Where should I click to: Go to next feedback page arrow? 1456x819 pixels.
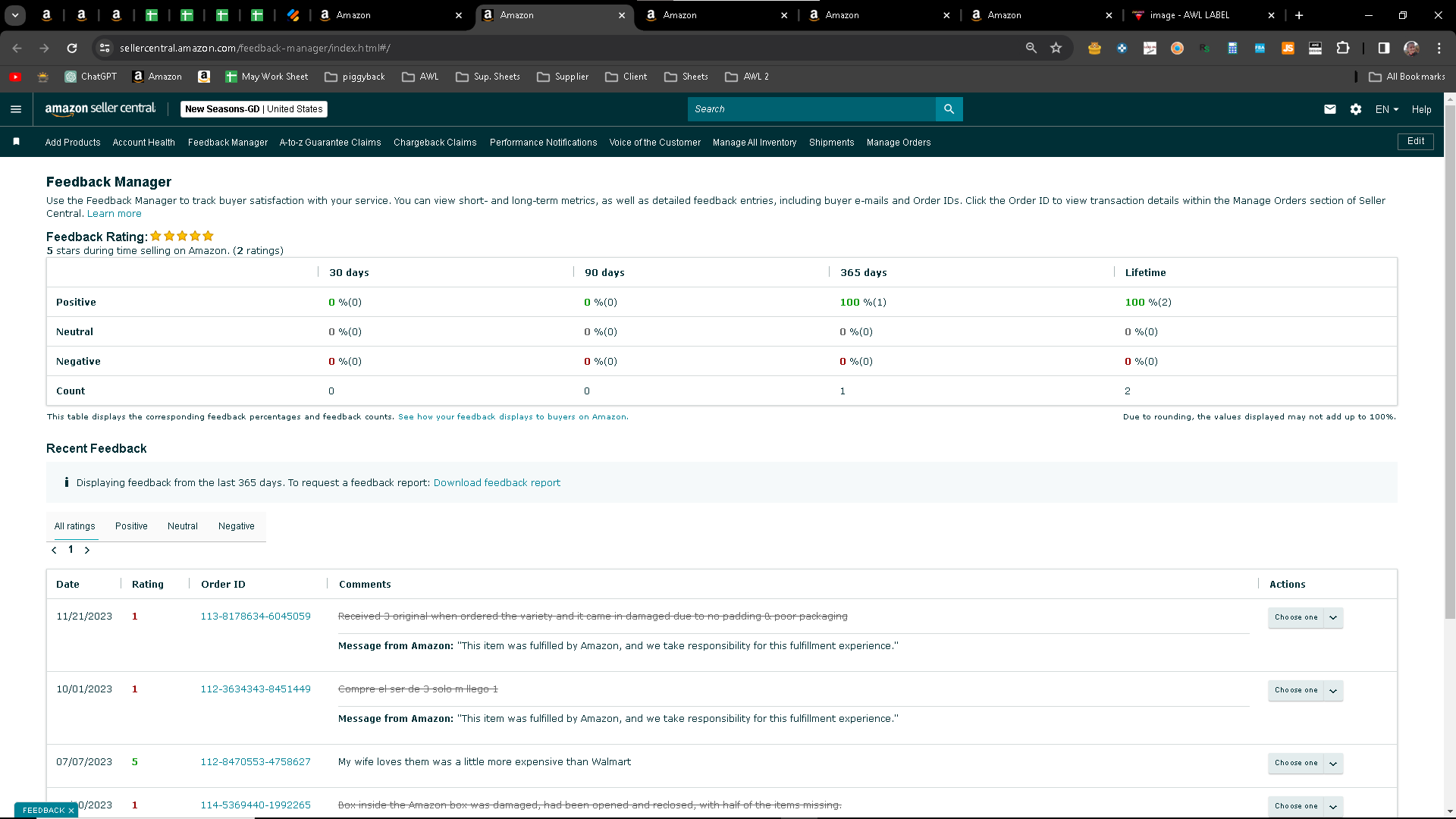(87, 551)
